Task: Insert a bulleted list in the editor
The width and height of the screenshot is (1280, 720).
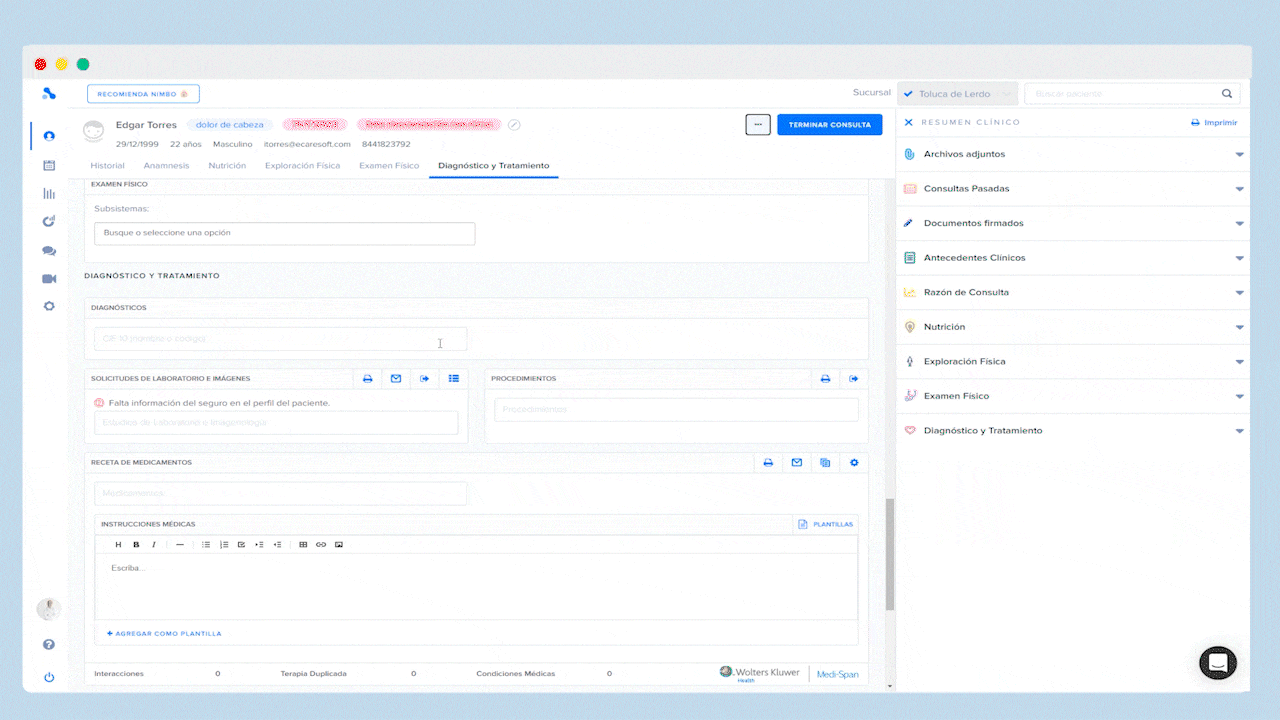Action: tap(206, 545)
